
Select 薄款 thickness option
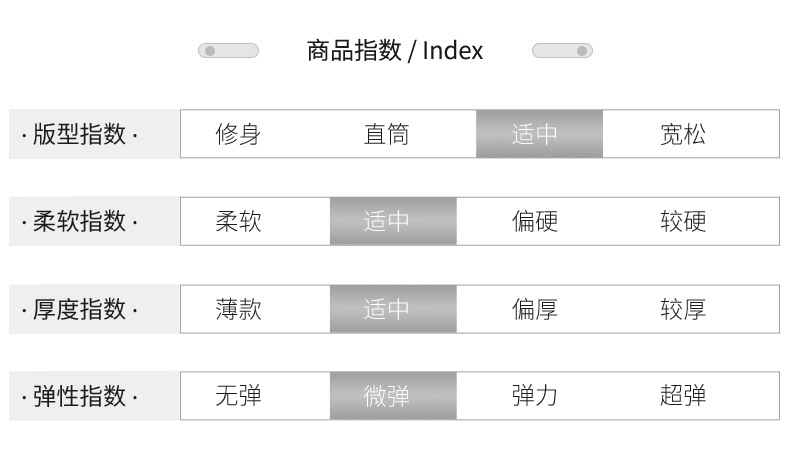(238, 309)
